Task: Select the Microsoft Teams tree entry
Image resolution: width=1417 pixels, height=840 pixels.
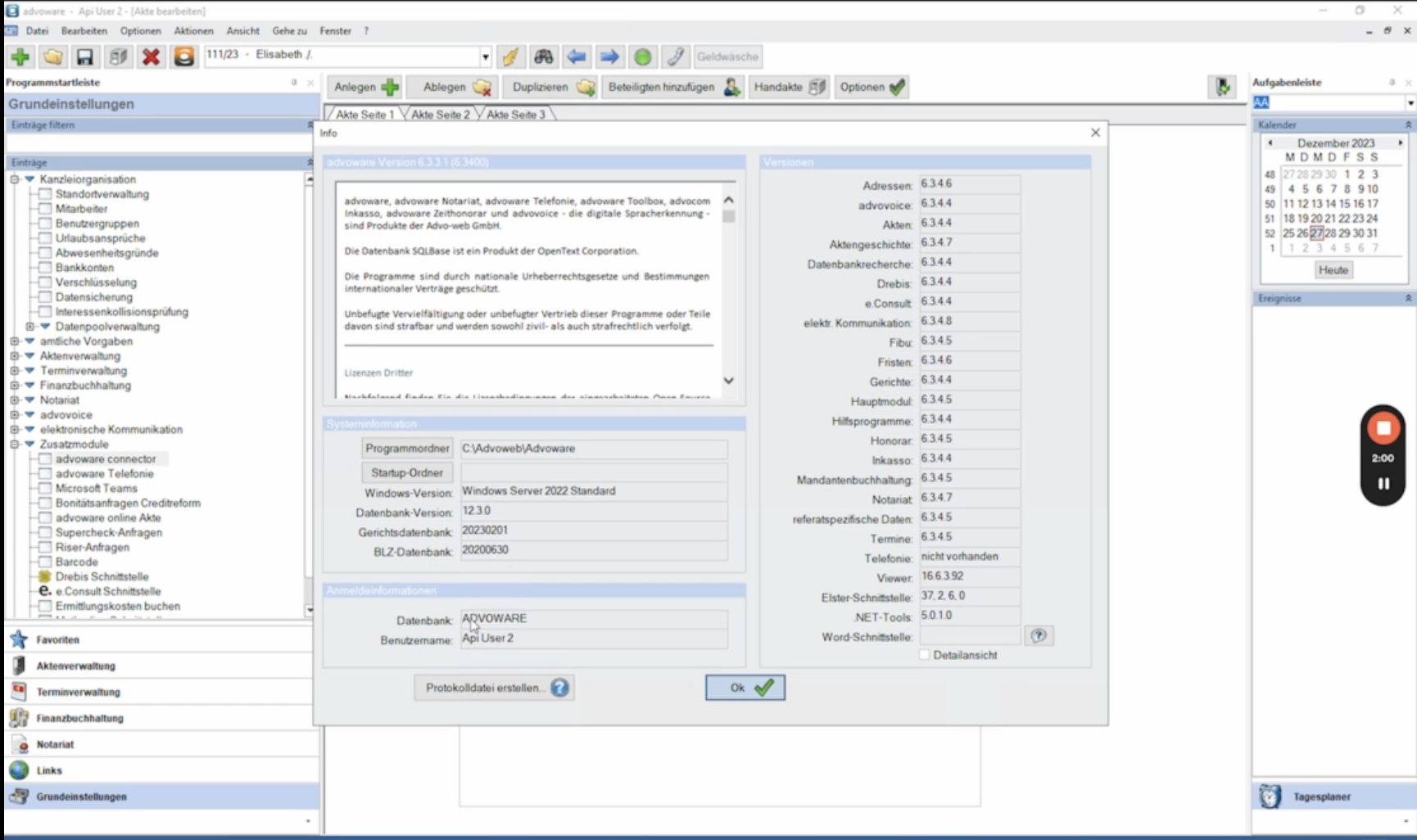Action: [x=96, y=489]
